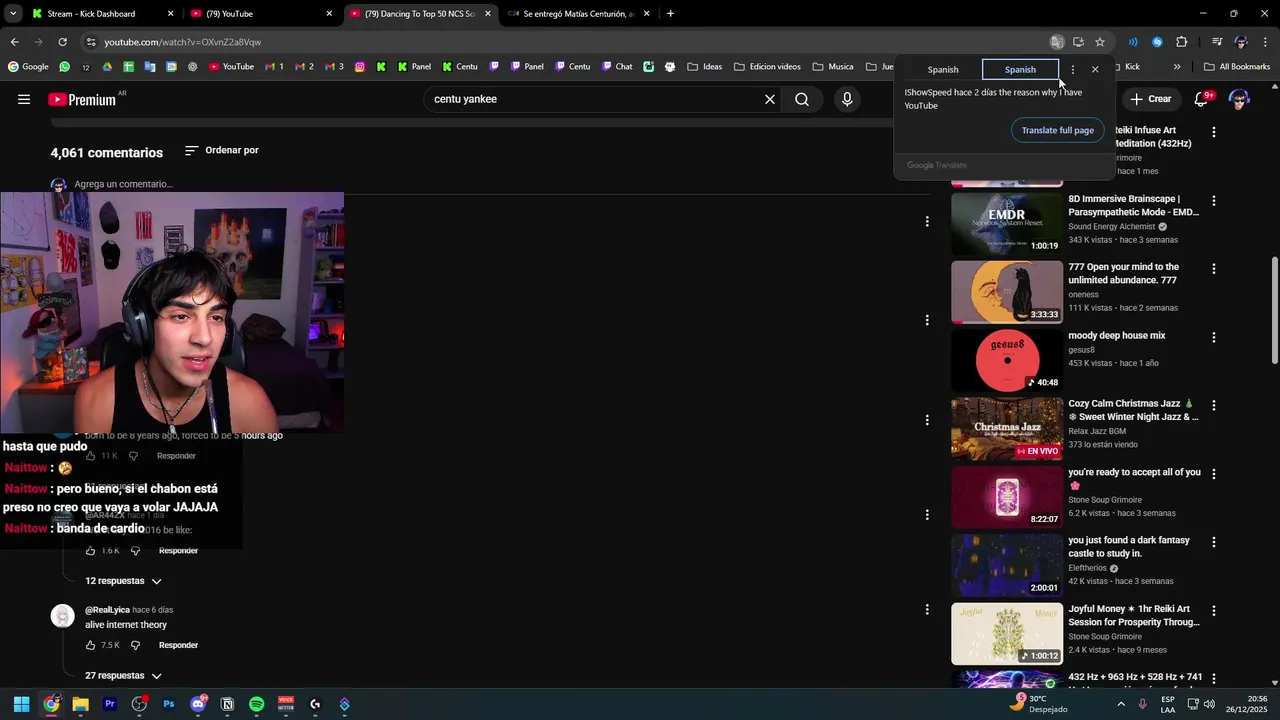Open the tab search dropdown arrow

(13, 13)
